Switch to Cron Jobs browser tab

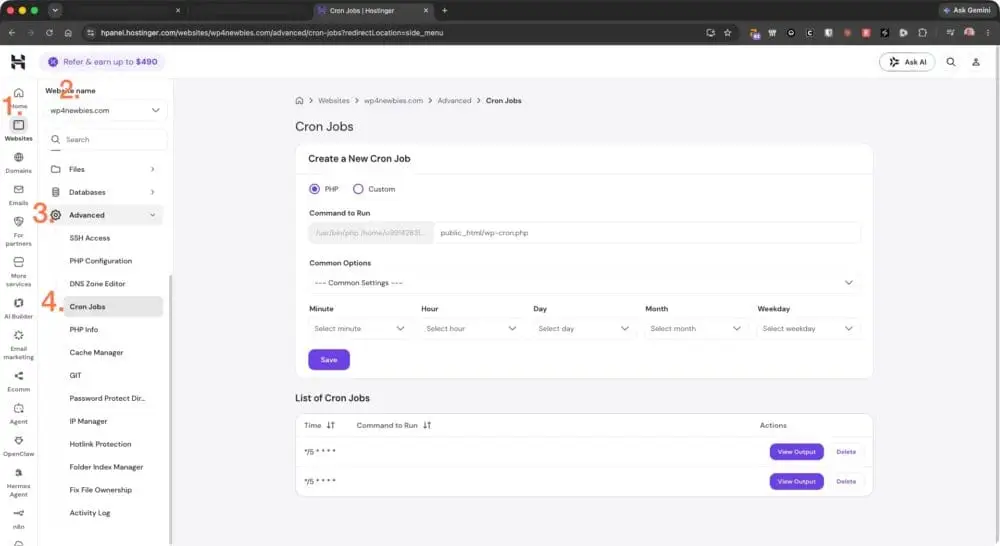coord(373,10)
